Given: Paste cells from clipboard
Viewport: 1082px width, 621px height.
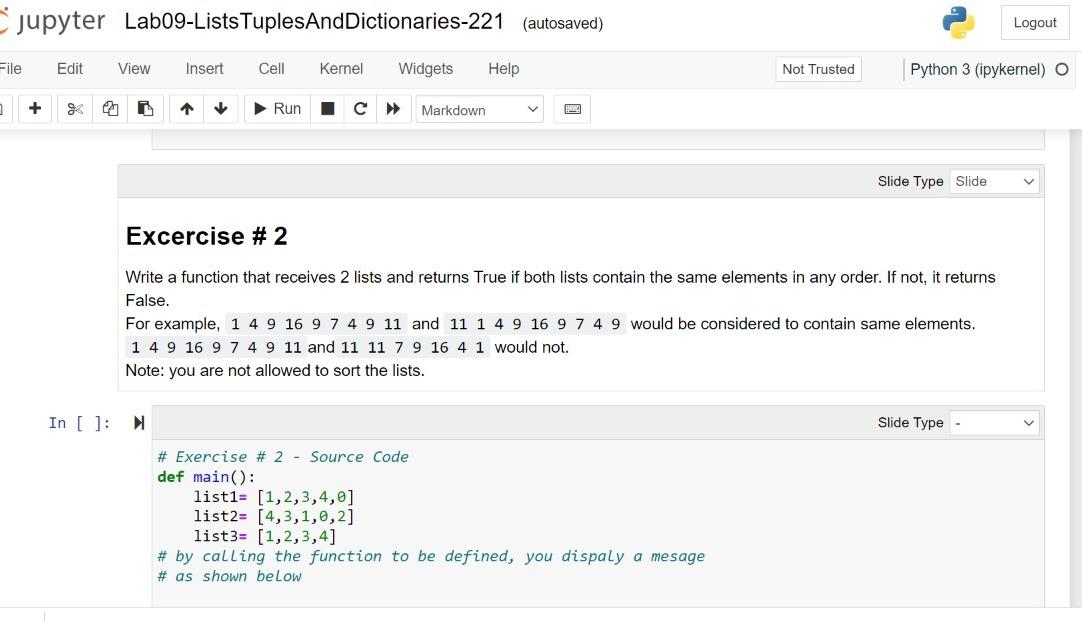Looking at the screenshot, I should [x=145, y=109].
